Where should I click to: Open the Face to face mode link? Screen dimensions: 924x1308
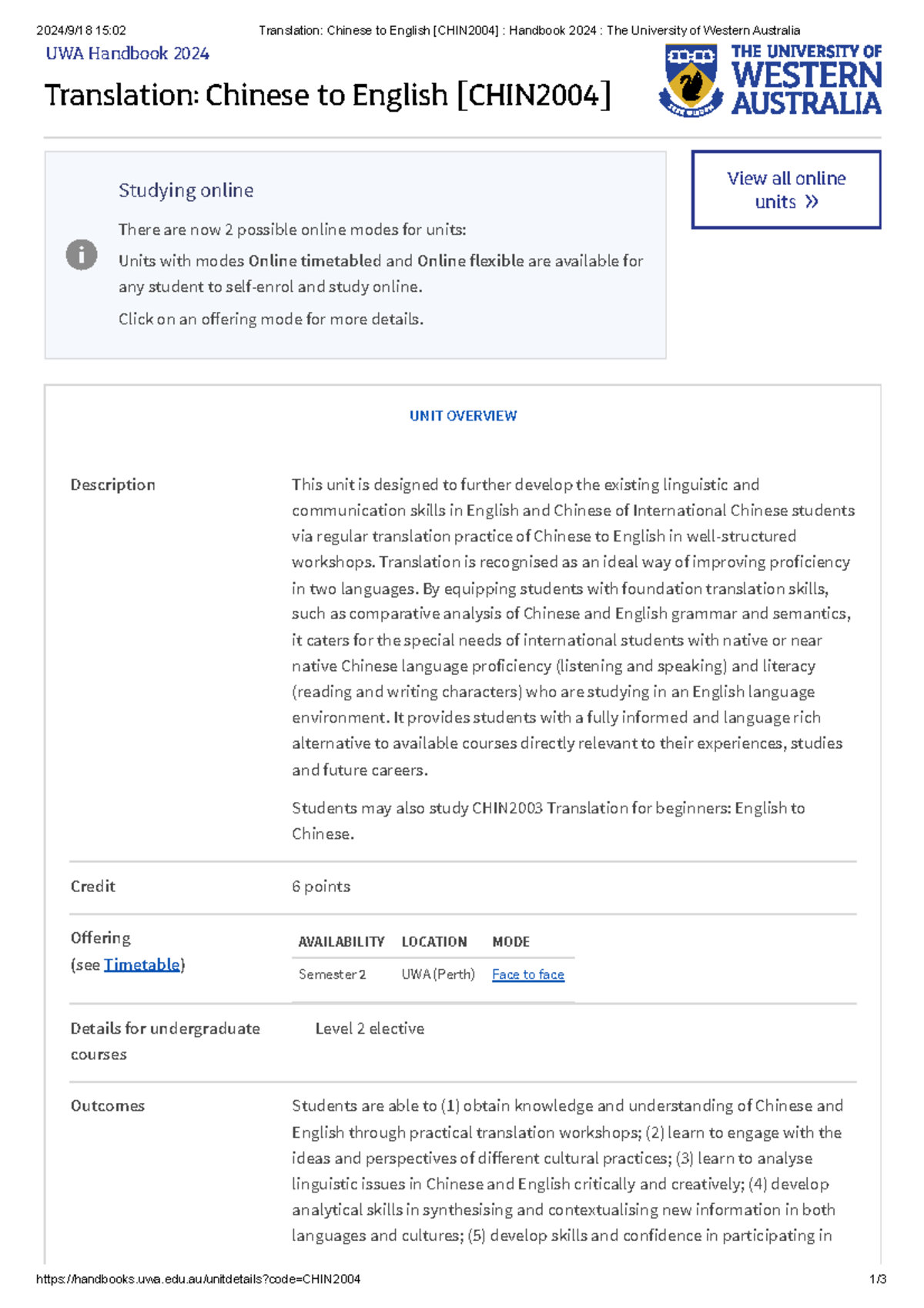click(528, 974)
